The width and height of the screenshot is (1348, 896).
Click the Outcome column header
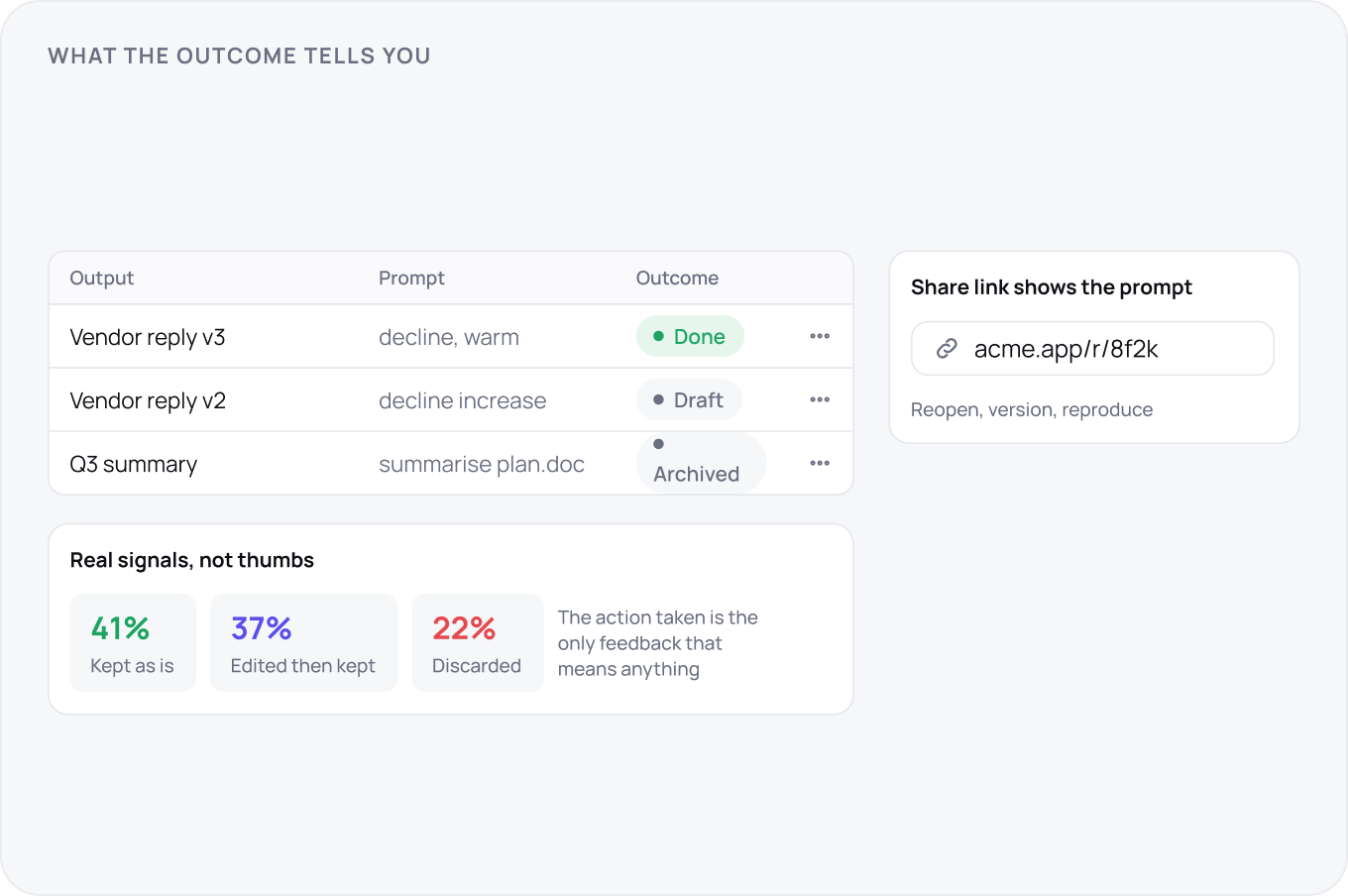[x=677, y=278]
